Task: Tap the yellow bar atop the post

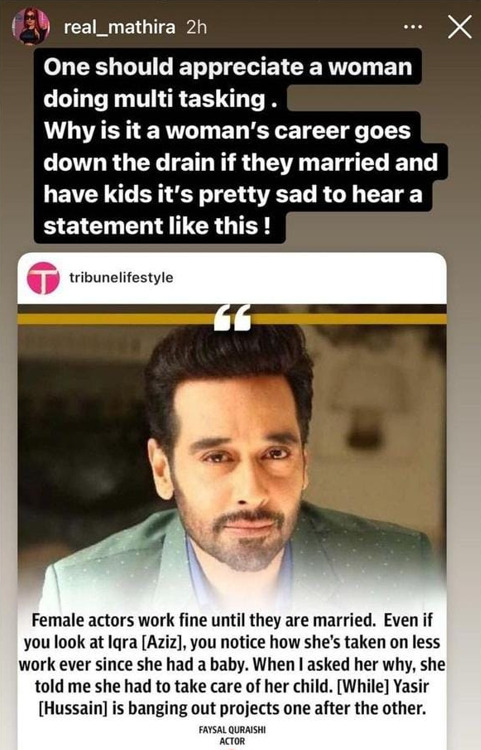Action: tap(232, 319)
